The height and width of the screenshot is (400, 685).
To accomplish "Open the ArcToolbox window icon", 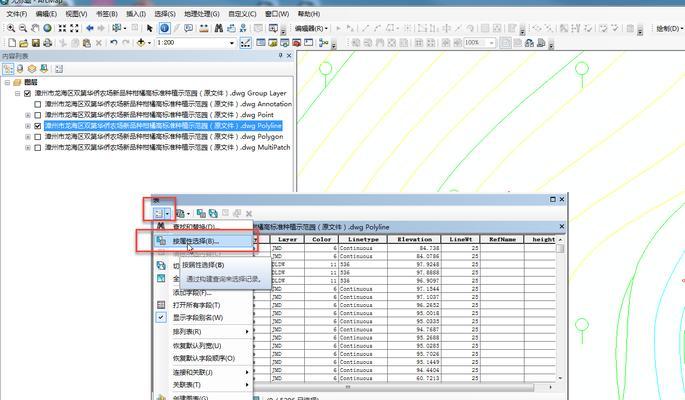I will (297, 43).
